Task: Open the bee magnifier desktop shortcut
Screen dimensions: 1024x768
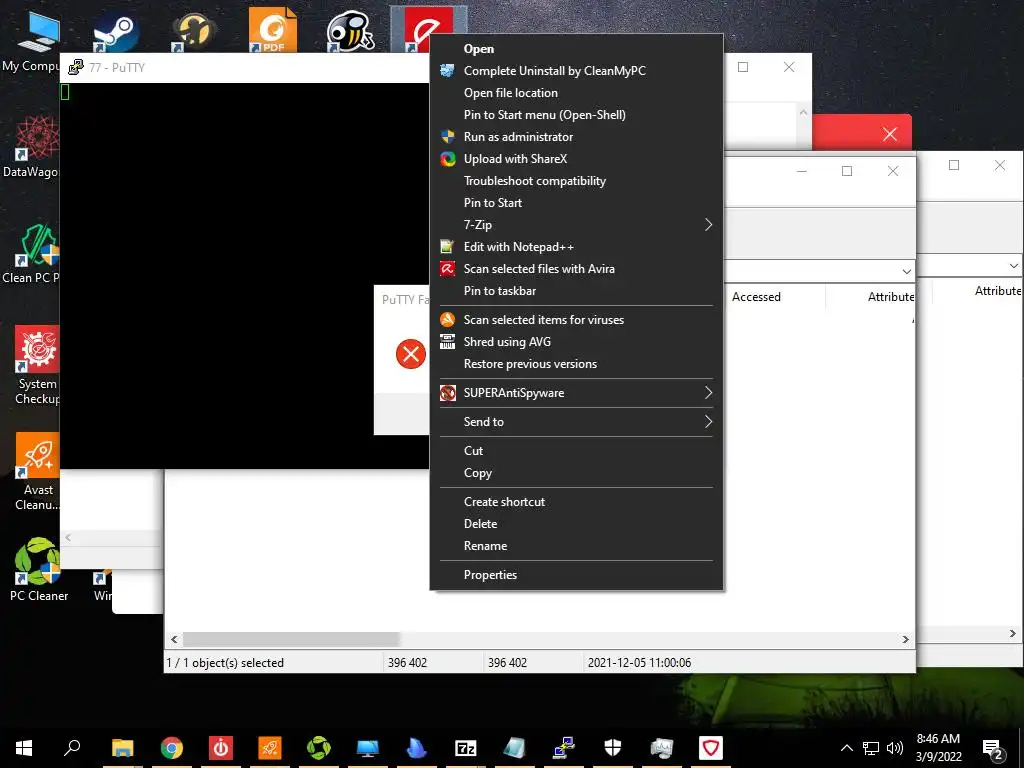Action: pos(350,31)
